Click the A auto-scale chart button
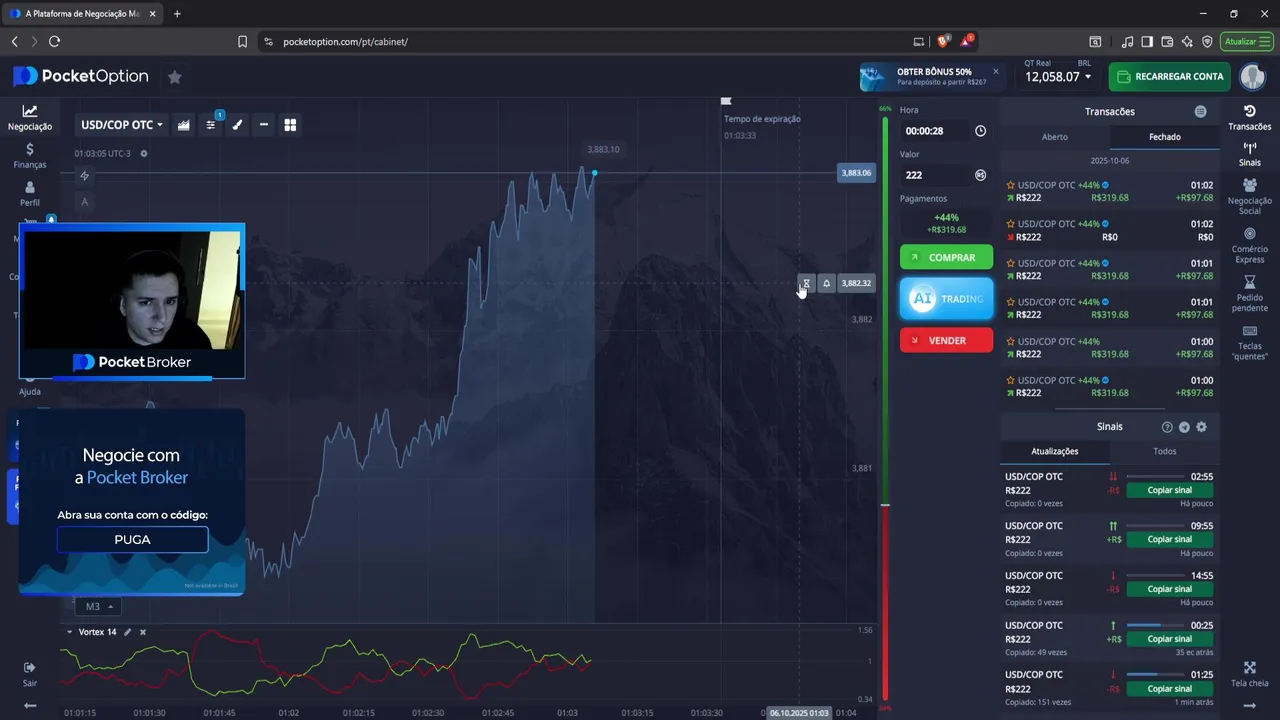1280x720 pixels. (x=85, y=202)
